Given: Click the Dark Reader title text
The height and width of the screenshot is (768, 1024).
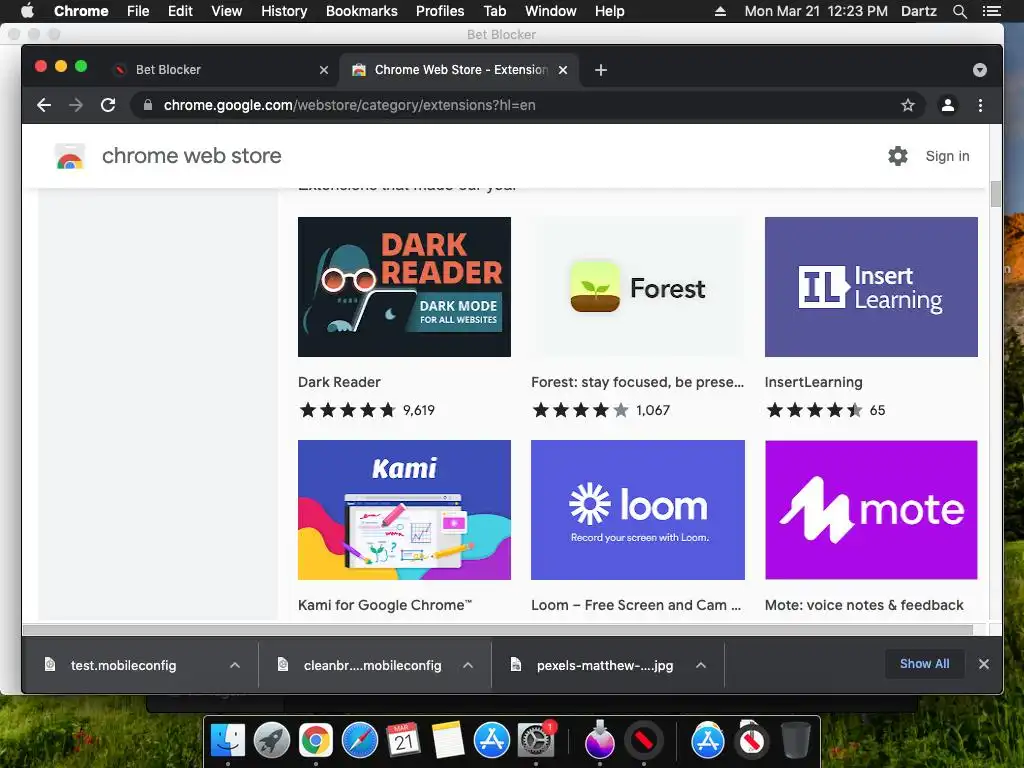Looking at the screenshot, I should click(x=339, y=382).
